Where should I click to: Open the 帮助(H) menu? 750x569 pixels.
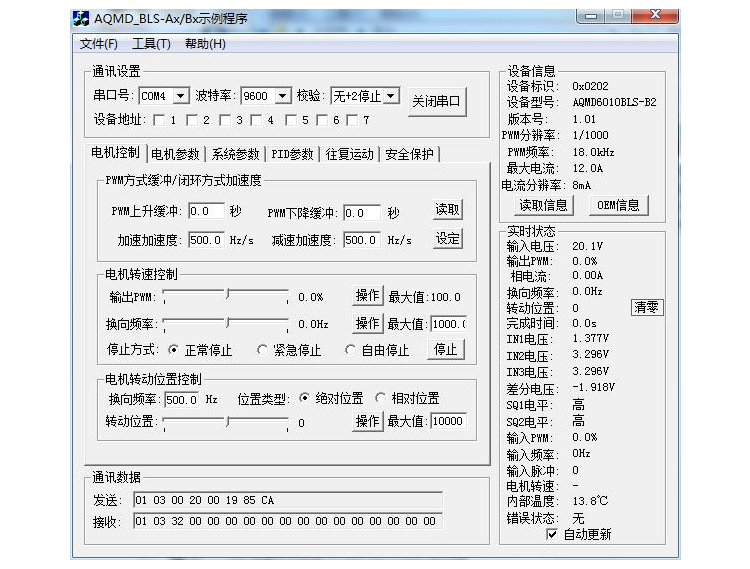pos(205,44)
